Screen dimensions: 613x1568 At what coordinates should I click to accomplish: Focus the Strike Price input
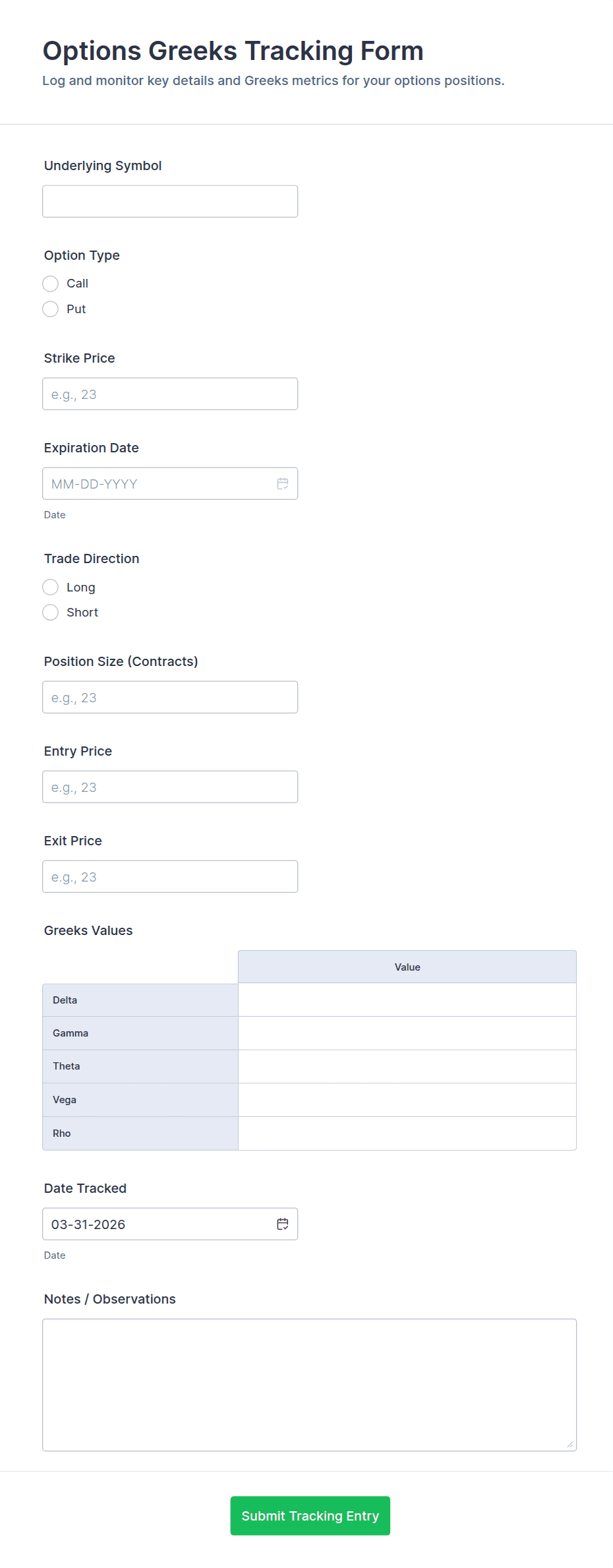click(x=170, y=394)
